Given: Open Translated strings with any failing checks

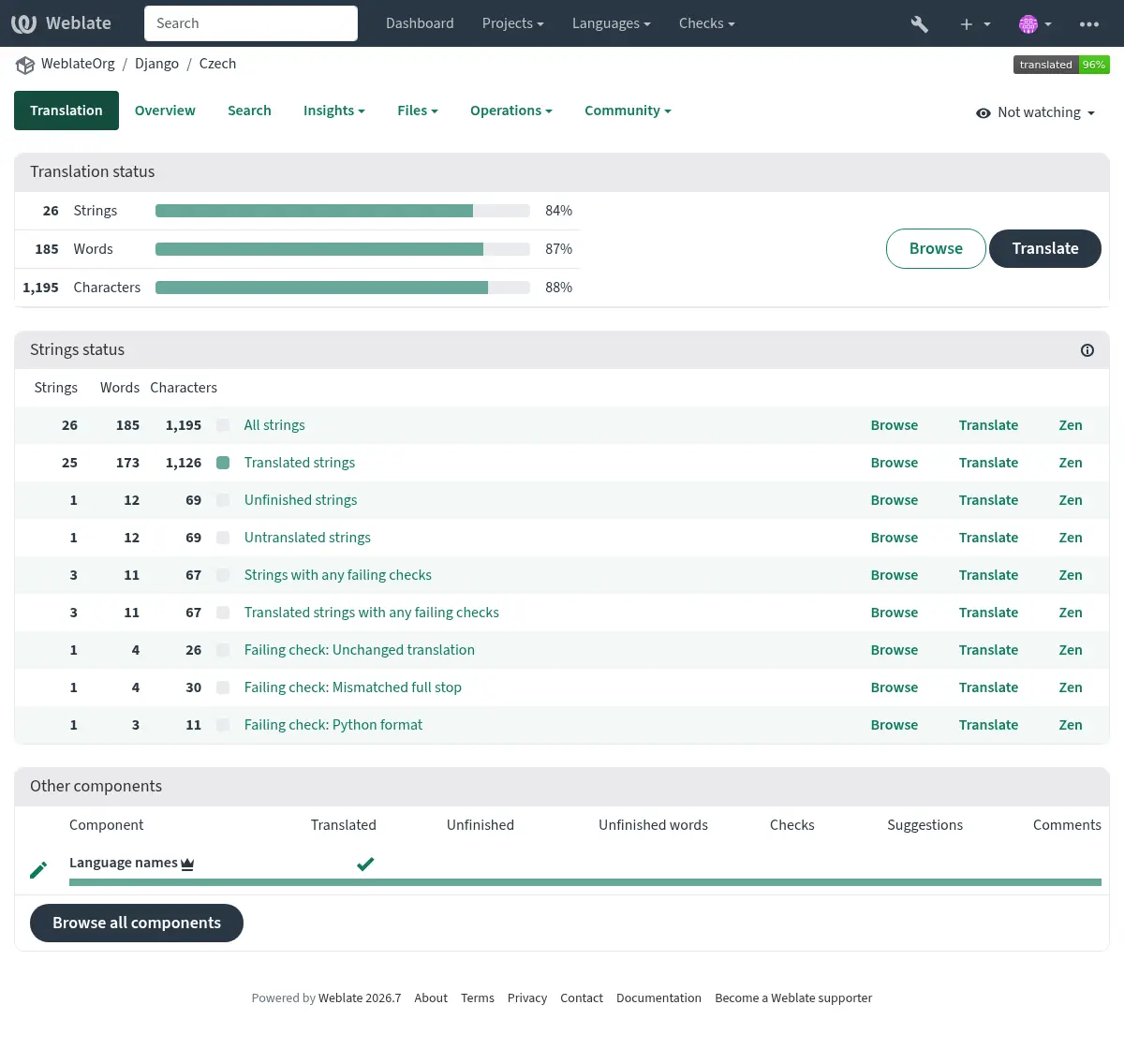Looking at the screenshot, I should [372, 613].
